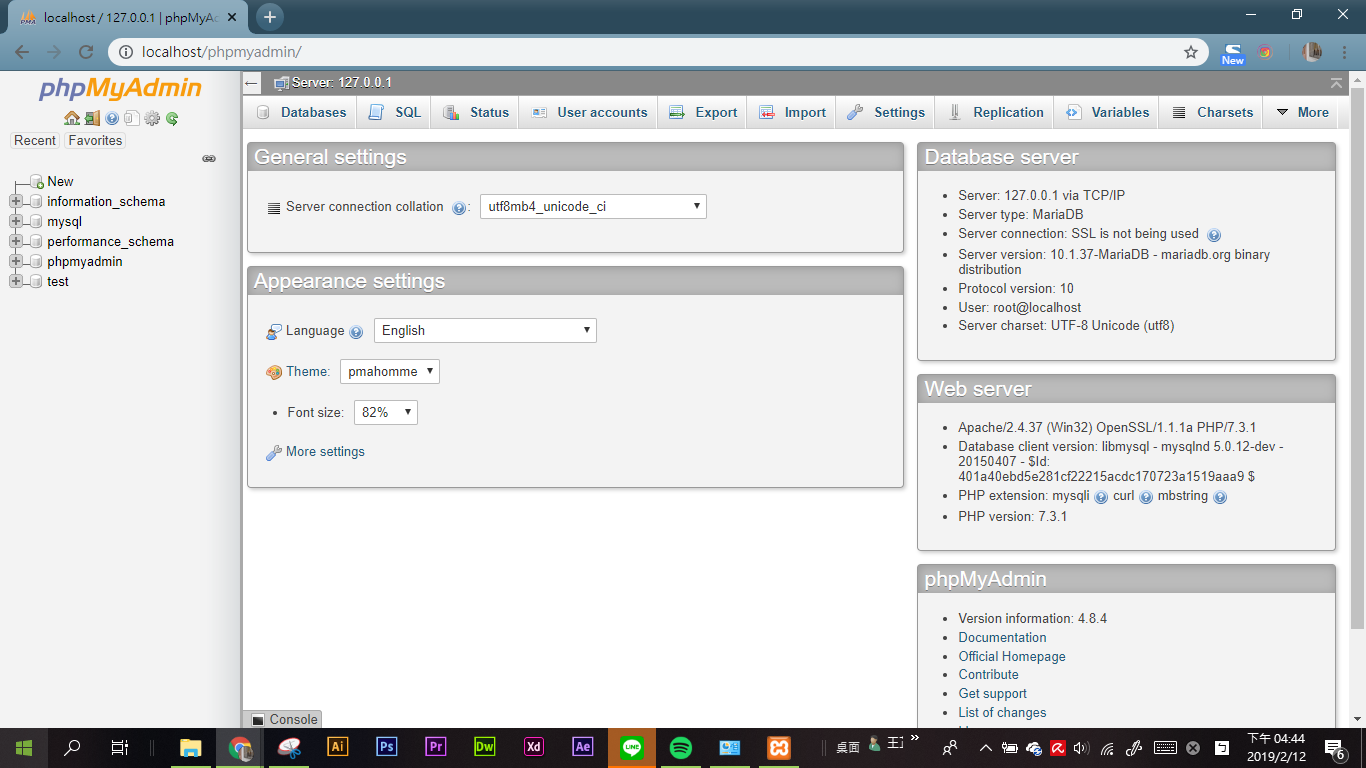1366x768 pixels.
Task: Open help icon next to Language label
Action: point(356,332)
